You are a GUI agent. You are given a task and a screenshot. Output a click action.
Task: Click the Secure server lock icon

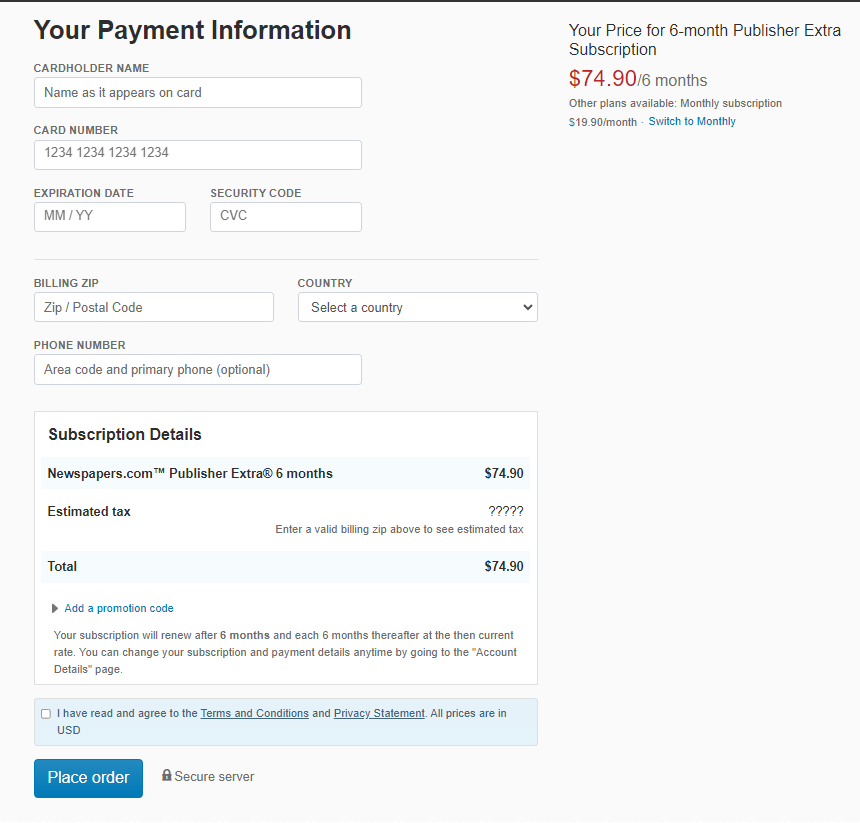click(x=167, y=775)
